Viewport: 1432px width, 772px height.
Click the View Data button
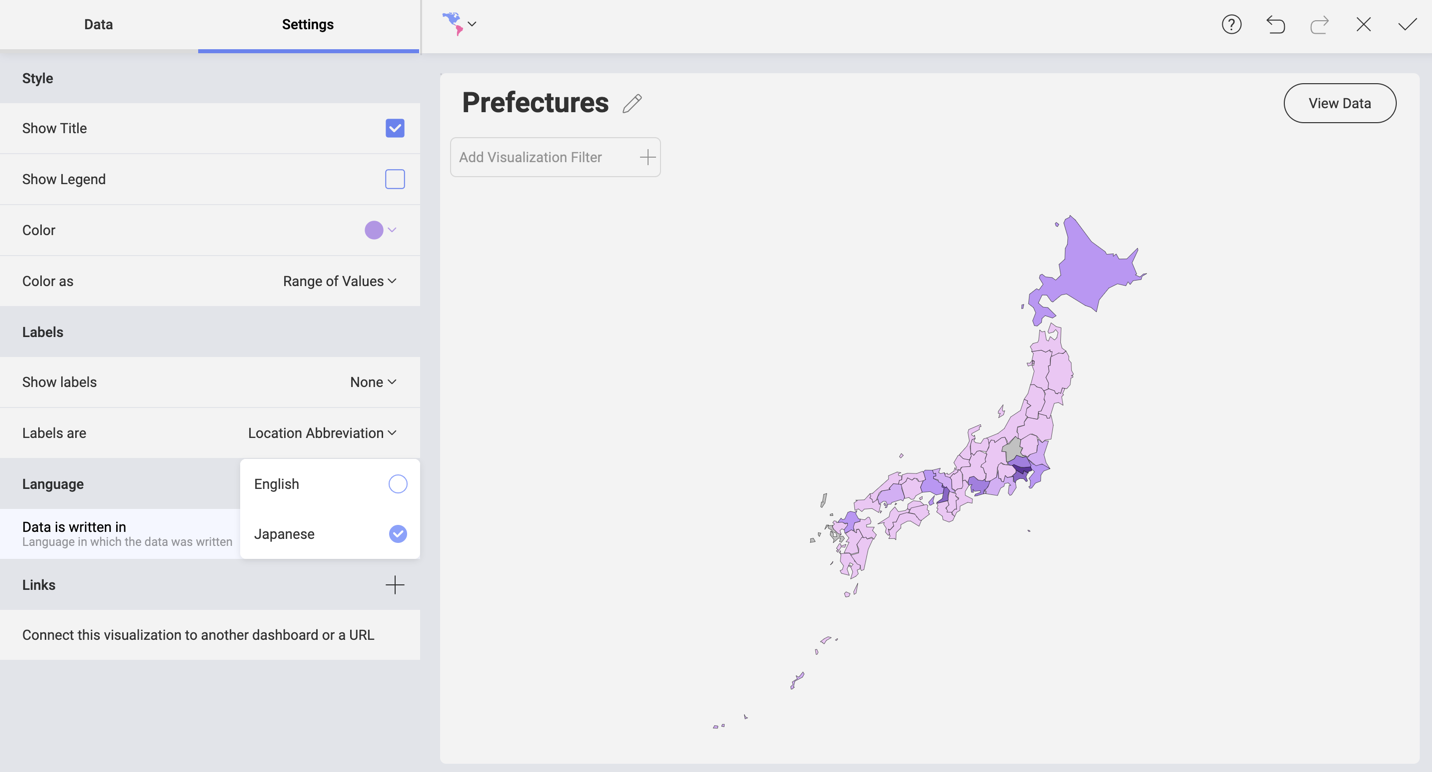point(1340,103)
